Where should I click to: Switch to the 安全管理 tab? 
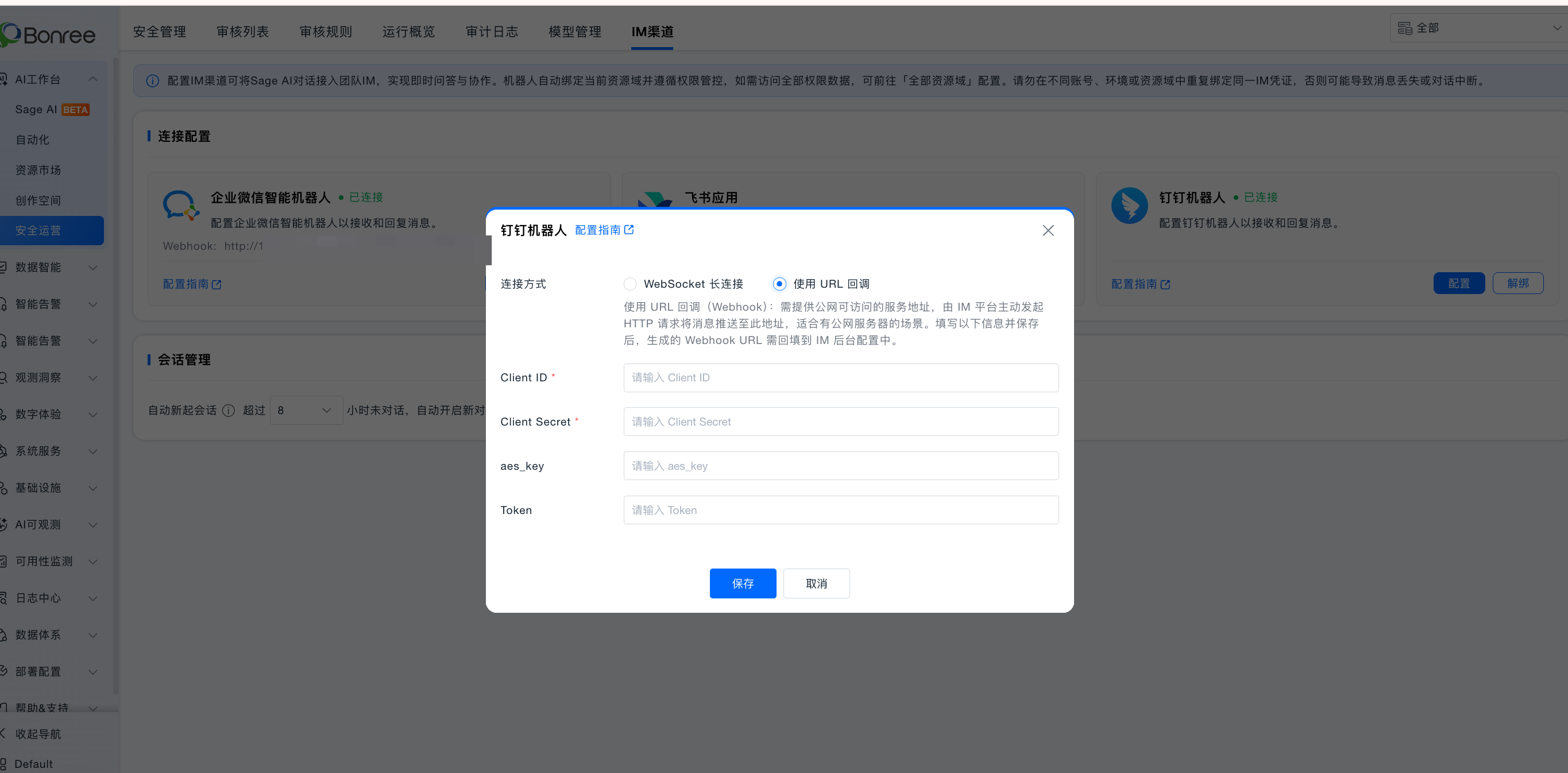coord(160,32)
